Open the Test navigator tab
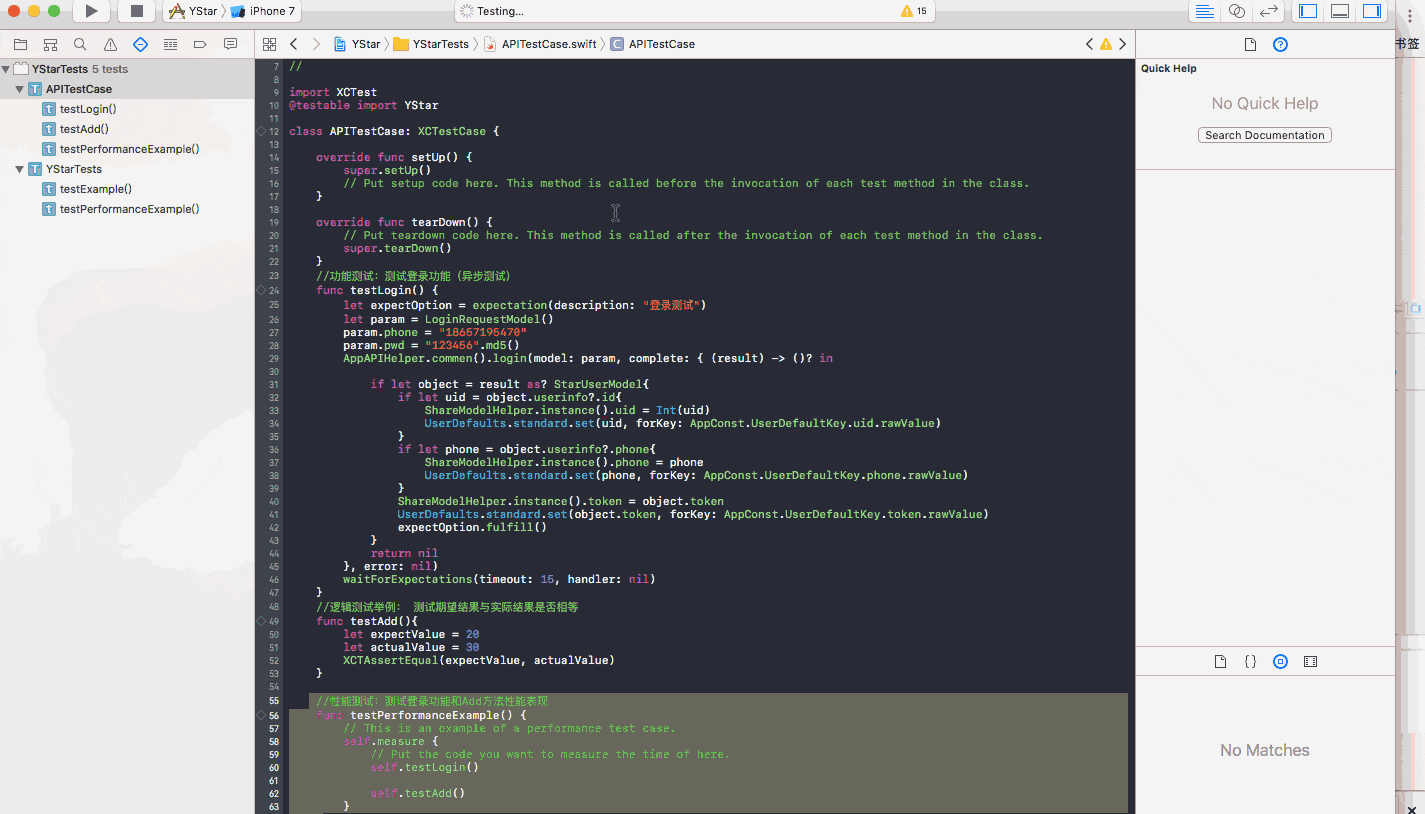The image size is (1425, 814). 140,45
